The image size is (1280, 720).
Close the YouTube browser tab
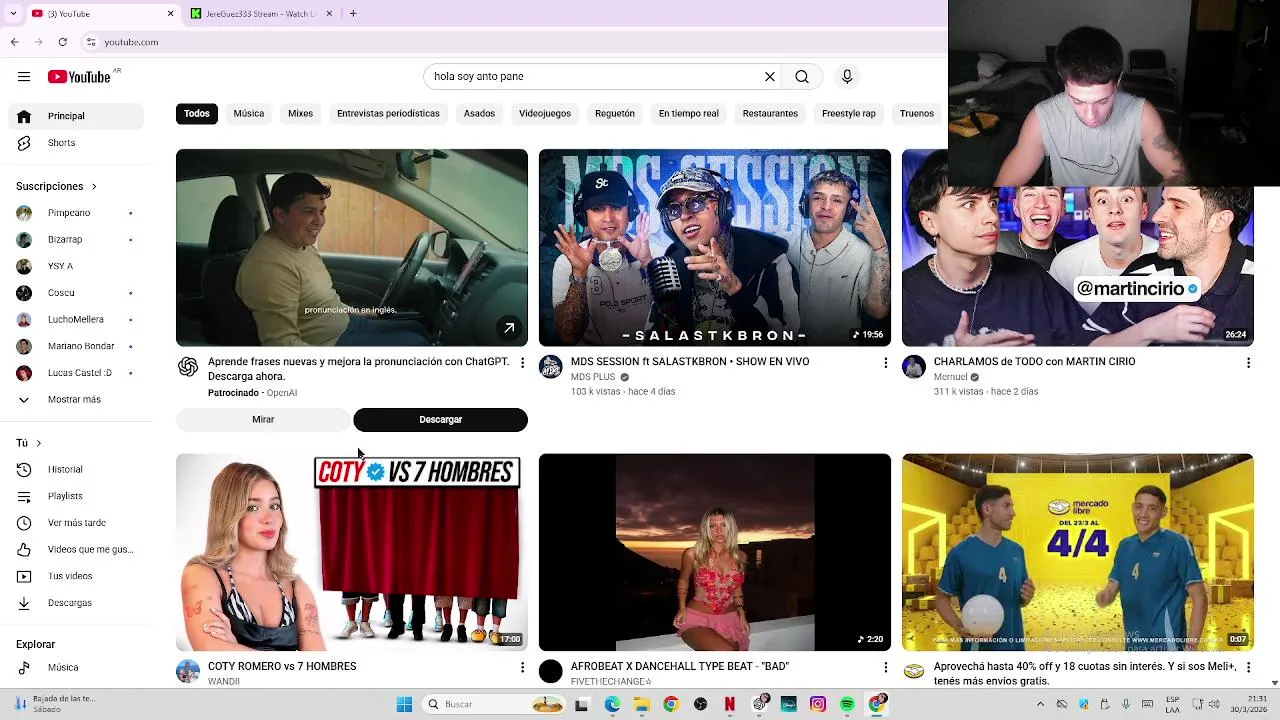[170, 14]
